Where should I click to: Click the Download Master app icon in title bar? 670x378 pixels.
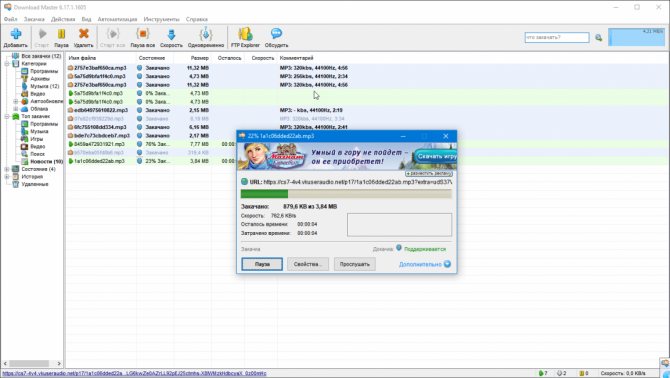[7, 7]
